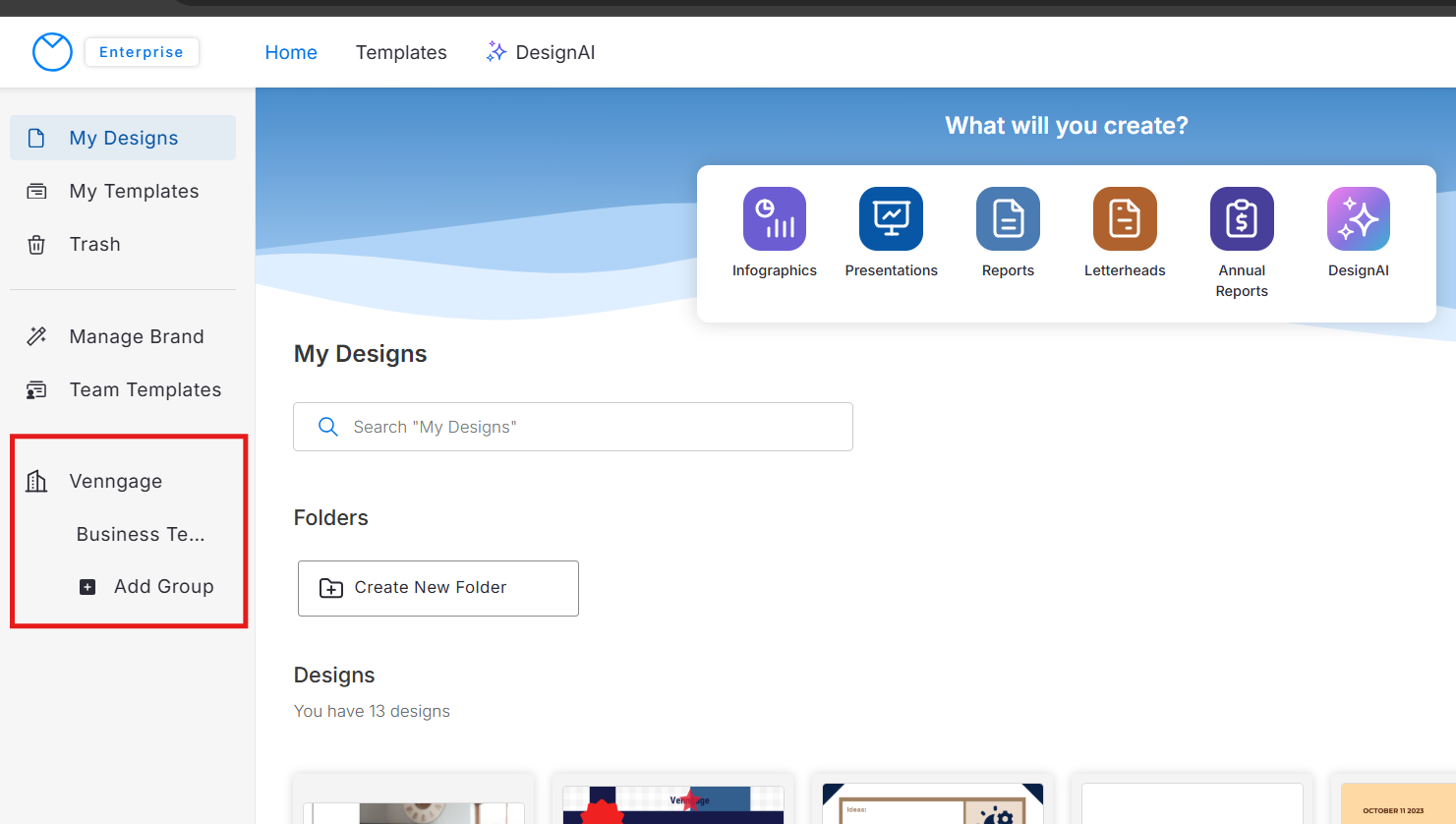Image resolution: width=1456 pixels, height=824 pixels.
Task: Open the DesignAI sparkle icon
Action: 1358,218
